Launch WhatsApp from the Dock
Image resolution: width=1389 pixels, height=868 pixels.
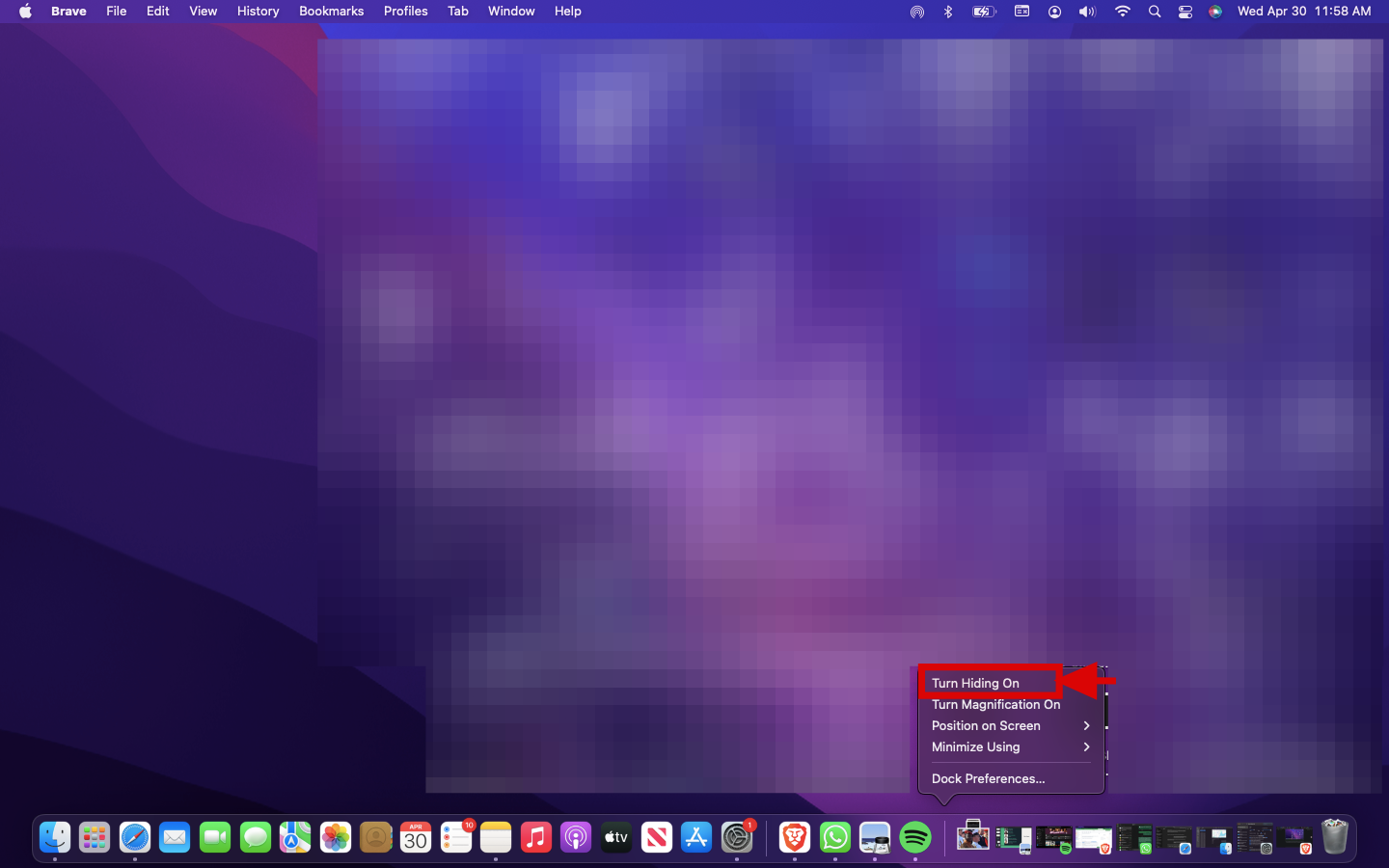coord(834,837)
